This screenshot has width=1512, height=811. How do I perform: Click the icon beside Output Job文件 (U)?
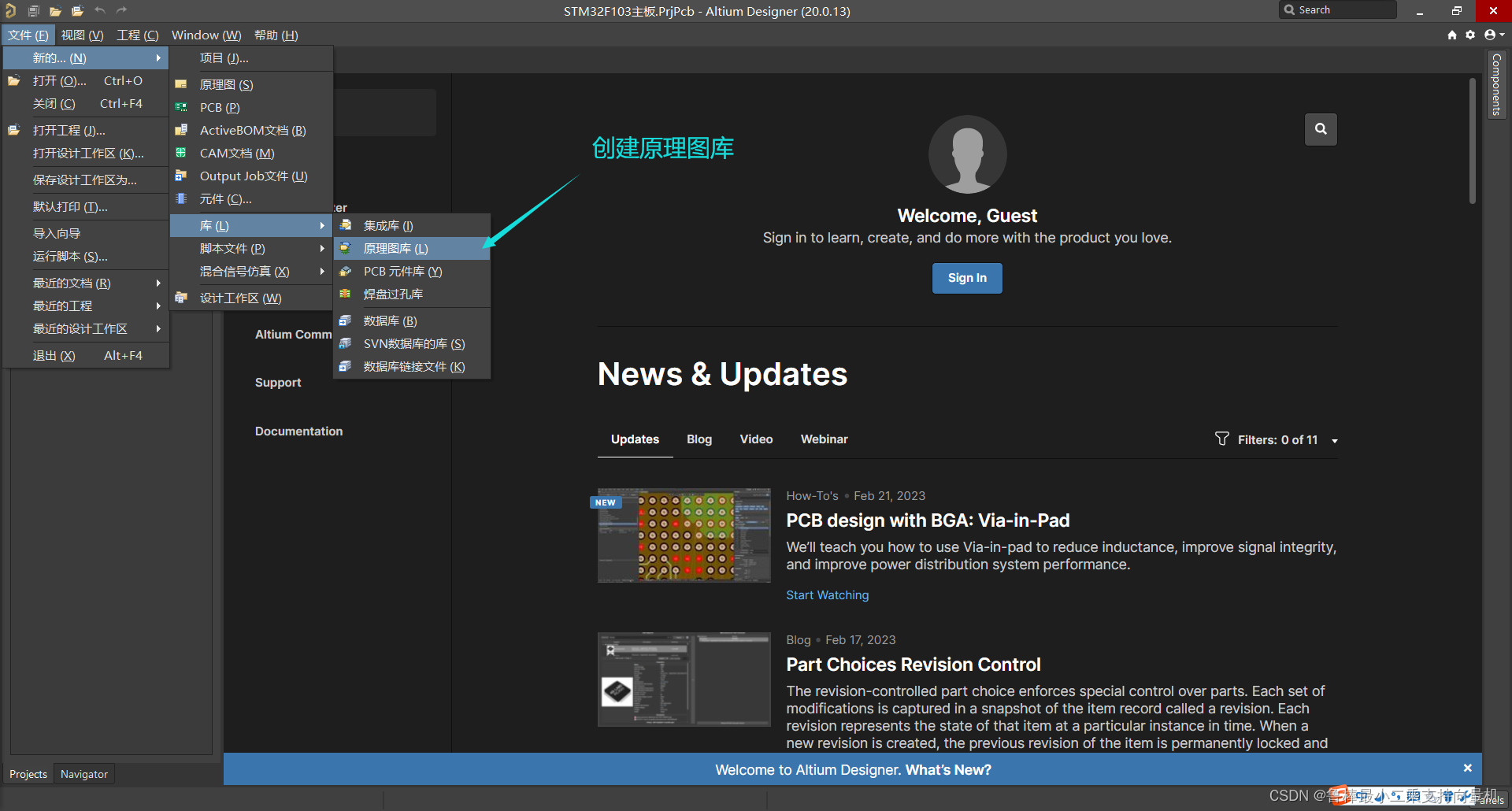pyautogui.click(x=181, y=176)
